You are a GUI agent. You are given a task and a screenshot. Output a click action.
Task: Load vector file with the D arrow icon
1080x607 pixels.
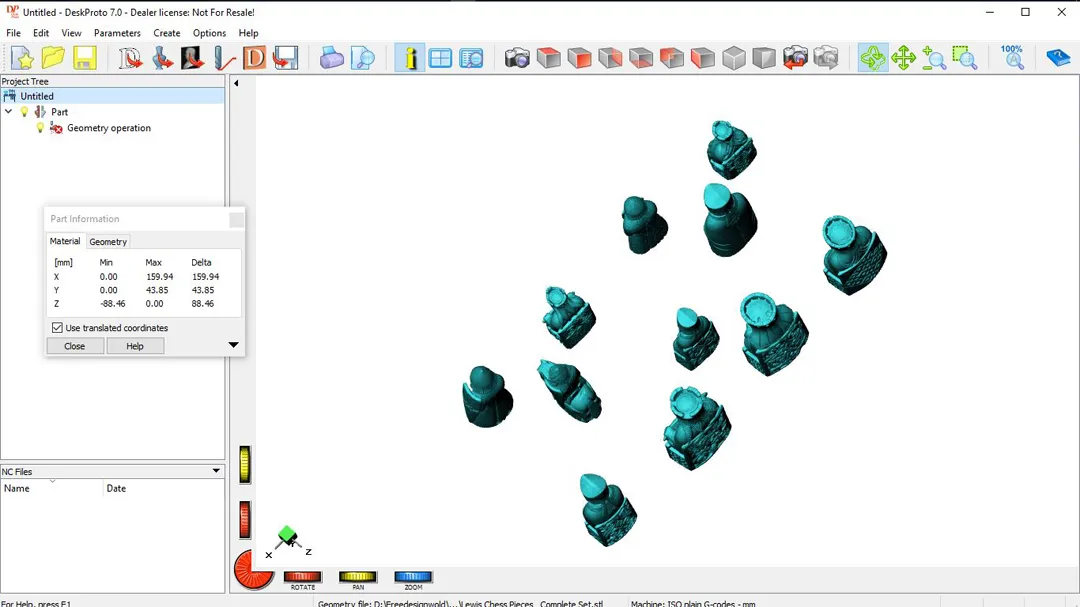[x=129, y=58]
